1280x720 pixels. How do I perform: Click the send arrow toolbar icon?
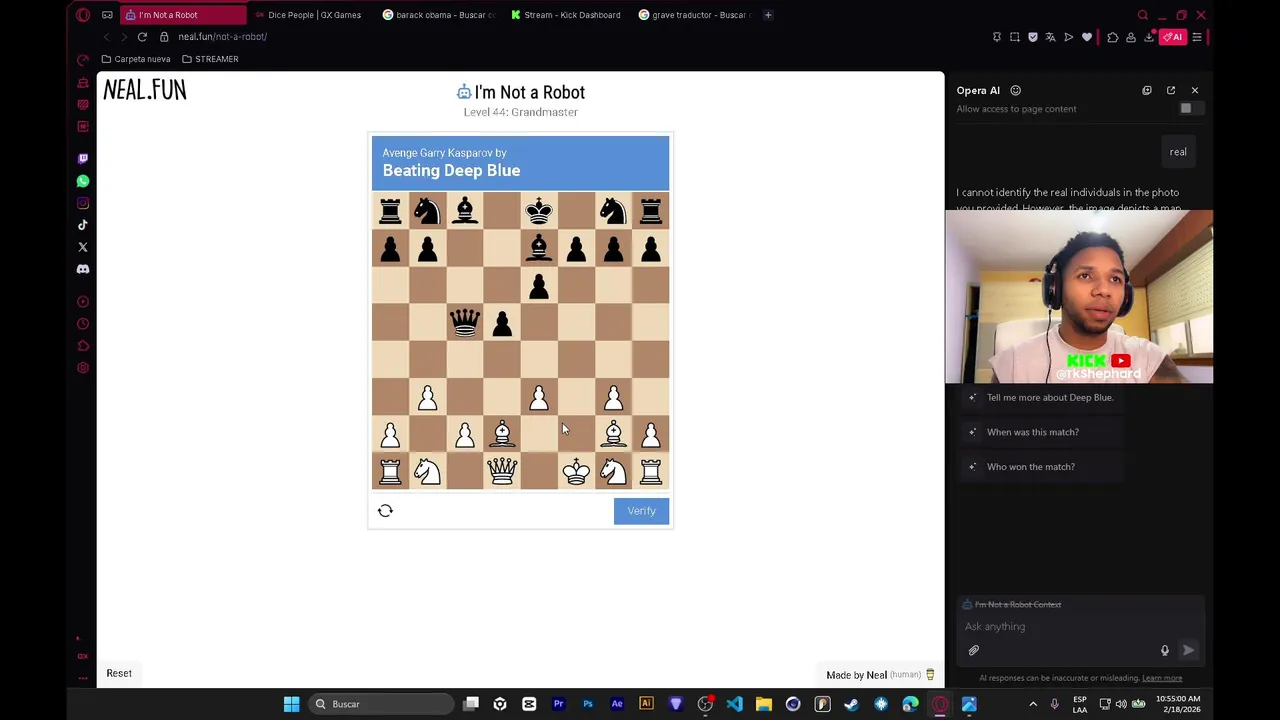pos(1068,37)
